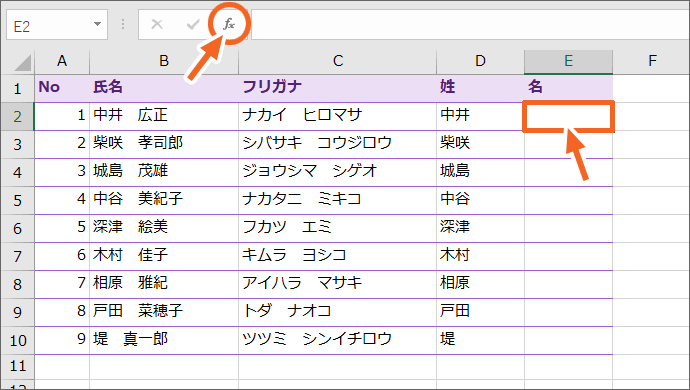Select the 姓 cell '堤'
This screenshot has width=690, height=390.
pos(480,340)
